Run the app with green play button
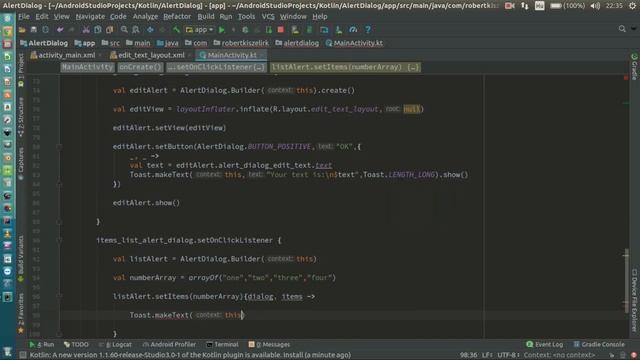The width and height of the screenshot is (640, 360). pyautogui.click(x=222, y=30)
